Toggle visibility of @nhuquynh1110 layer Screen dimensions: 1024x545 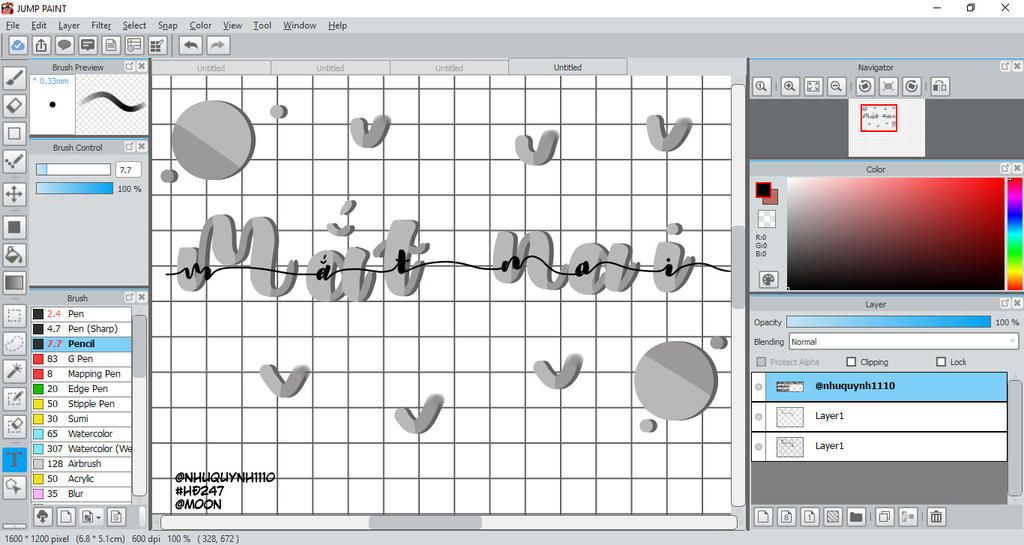coord(759,387)
